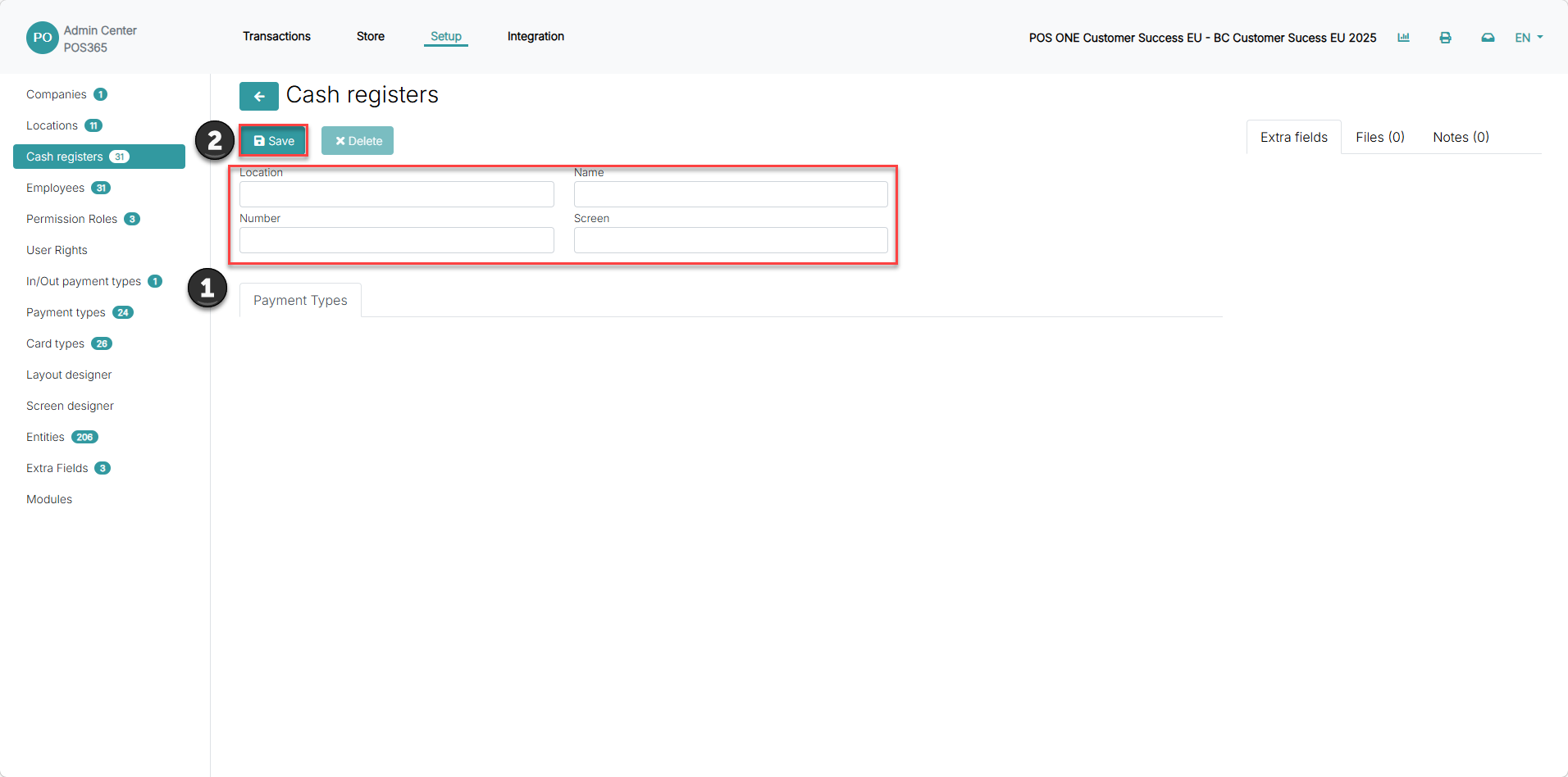The height and width of the screenshot is (777, 1568).
Task: Save the cash register
Action: click(274, 141)
